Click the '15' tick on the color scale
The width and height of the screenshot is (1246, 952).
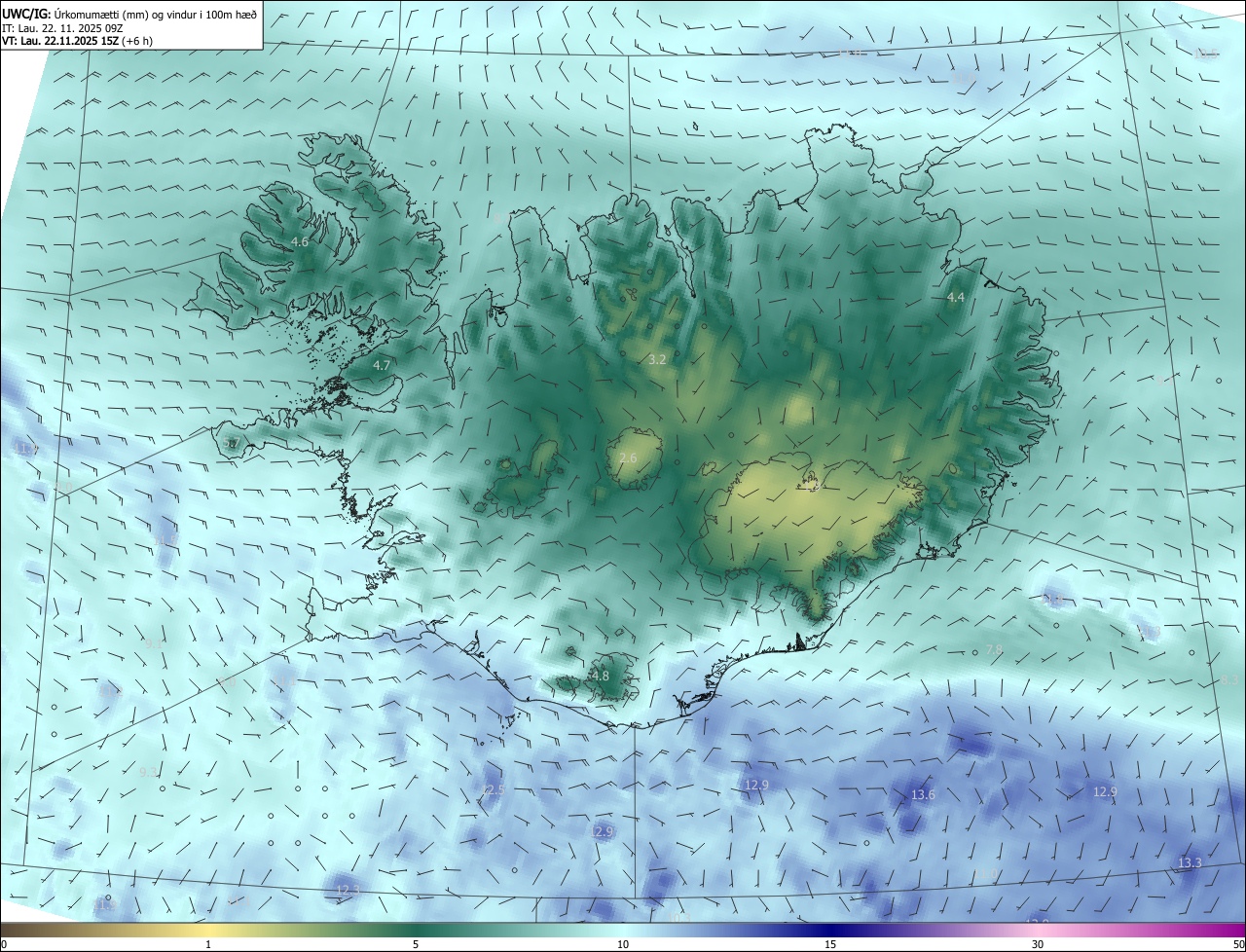click(x=830, y=944)
